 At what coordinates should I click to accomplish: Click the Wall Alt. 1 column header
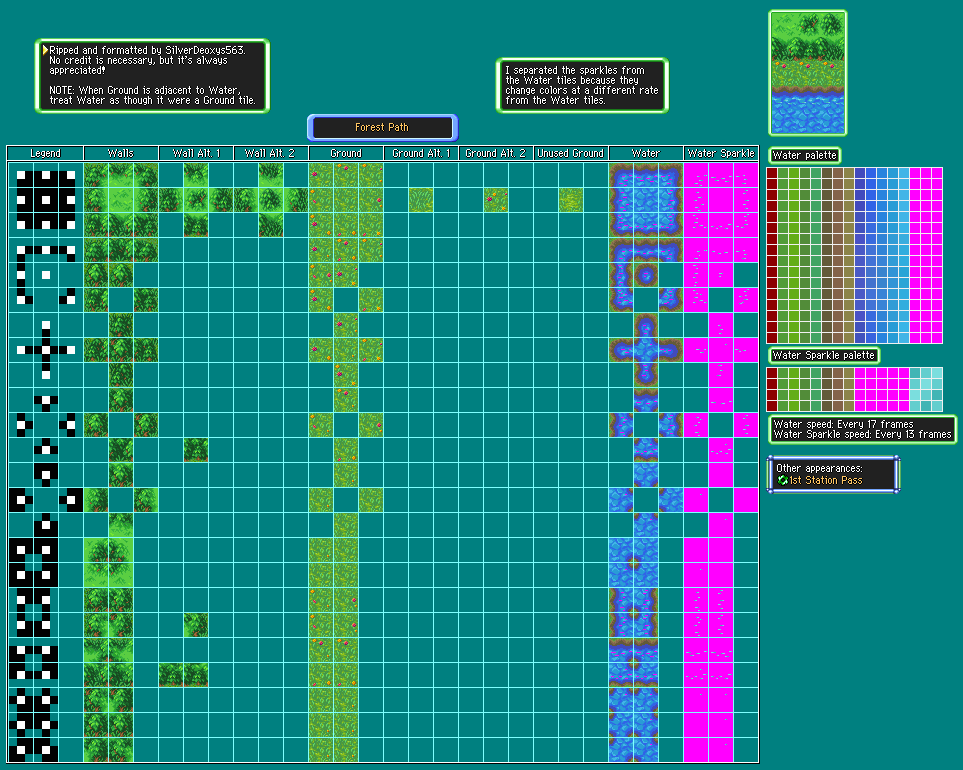(x=196, y=153)
